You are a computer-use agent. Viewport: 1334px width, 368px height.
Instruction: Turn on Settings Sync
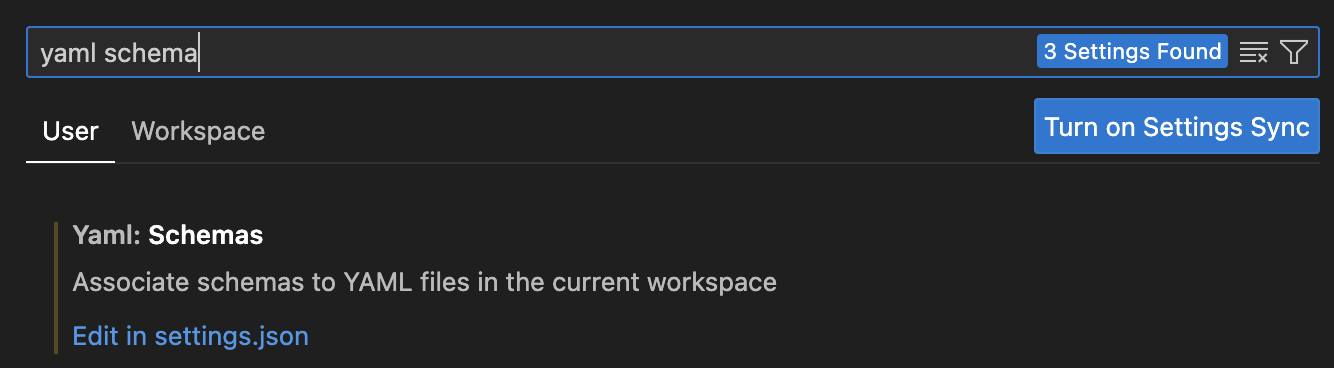[1177, 127]
